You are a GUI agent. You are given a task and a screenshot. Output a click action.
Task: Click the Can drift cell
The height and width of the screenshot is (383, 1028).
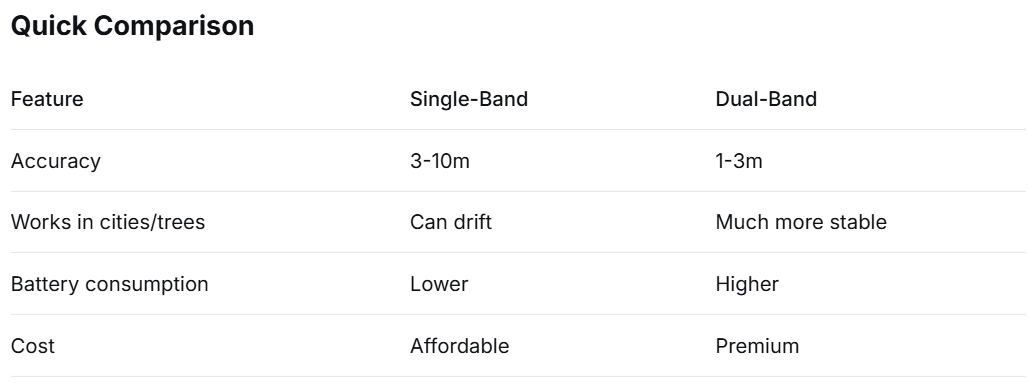click(451, 222)
